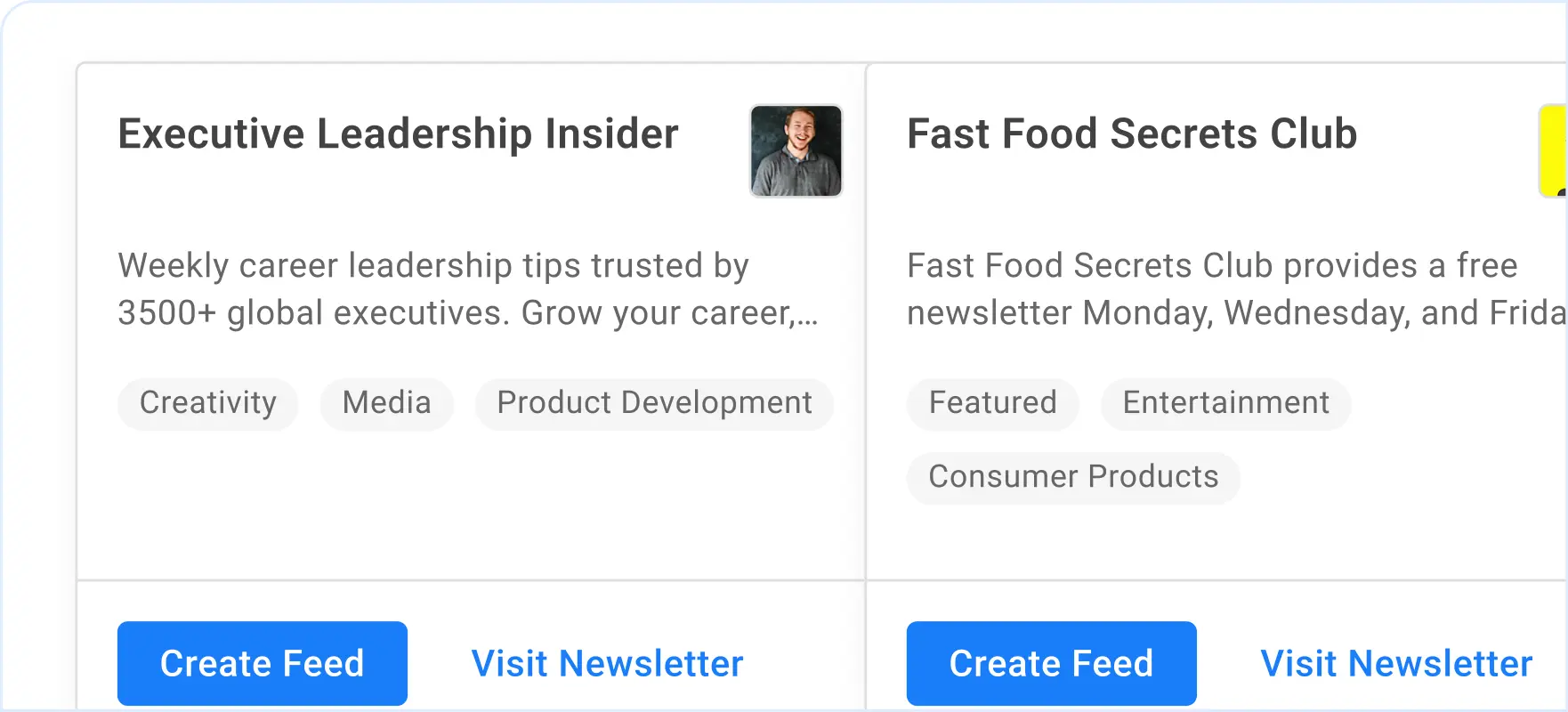The width and height of the screenshot is (1568, 712).
Task: Select the Product Development tag
Action: tap(654, 403)
